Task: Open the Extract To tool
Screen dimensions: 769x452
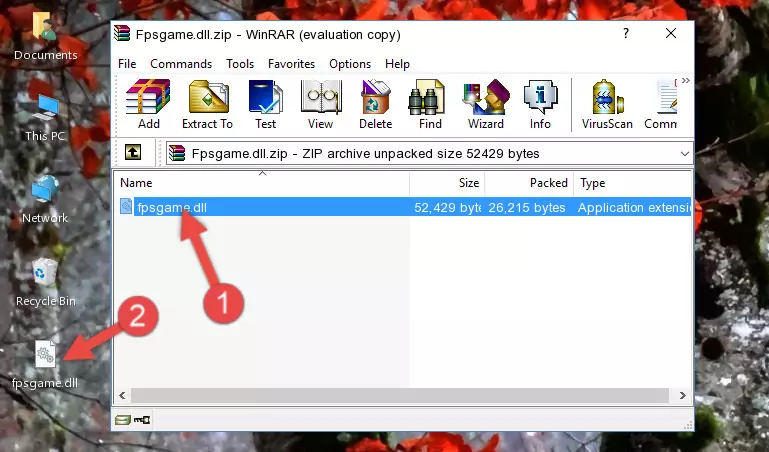Action: 207,104
